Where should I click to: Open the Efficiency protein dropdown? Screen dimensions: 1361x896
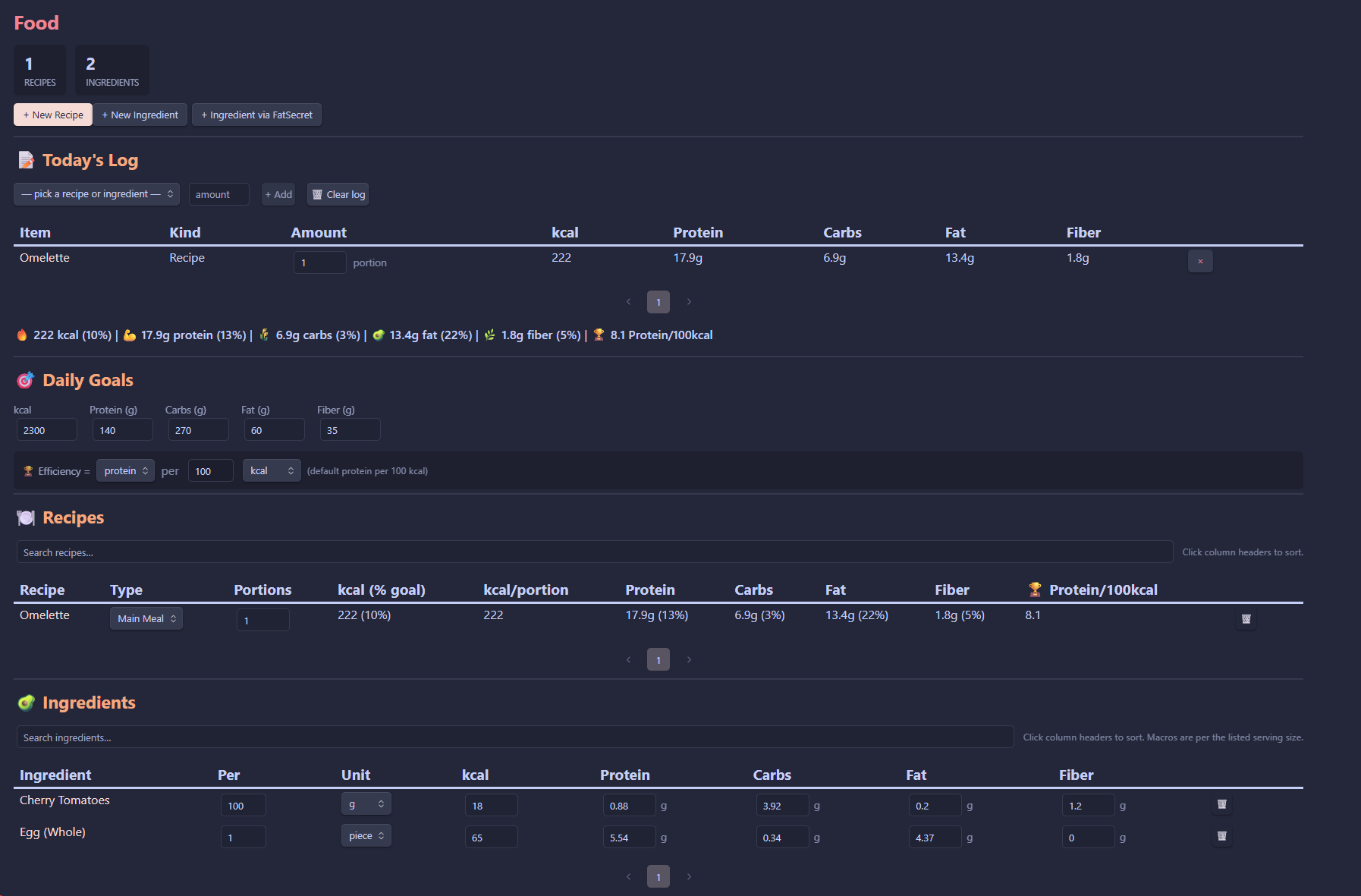point(125,470)
